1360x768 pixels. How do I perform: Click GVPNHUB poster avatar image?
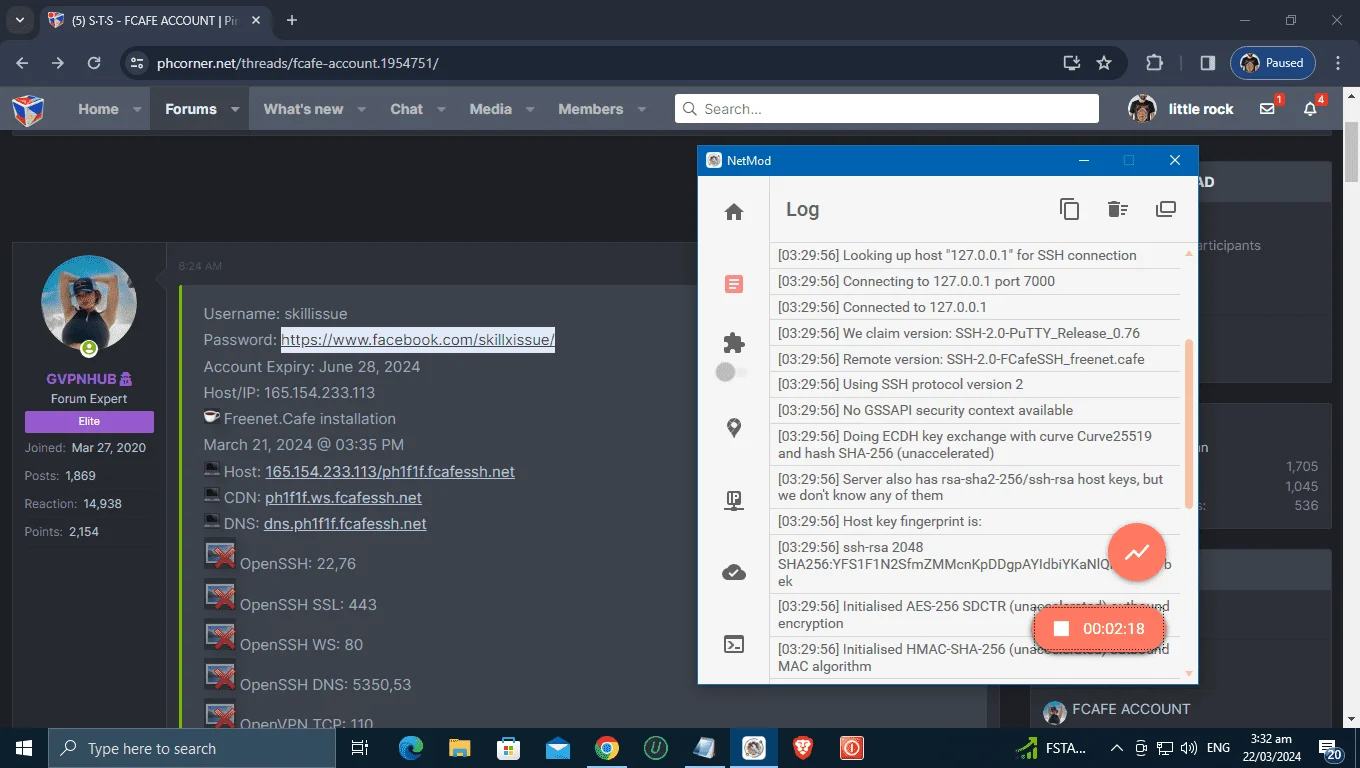tap(89, 303)
